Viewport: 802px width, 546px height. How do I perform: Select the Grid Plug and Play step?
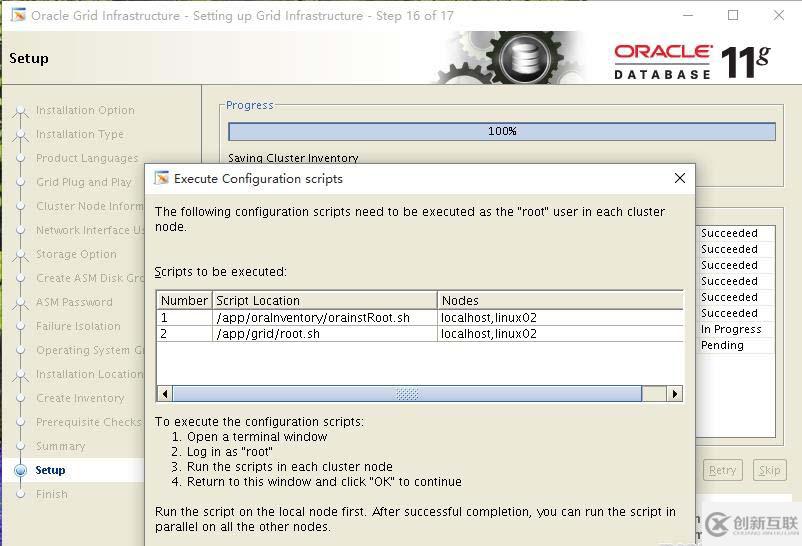coord(84,182)
